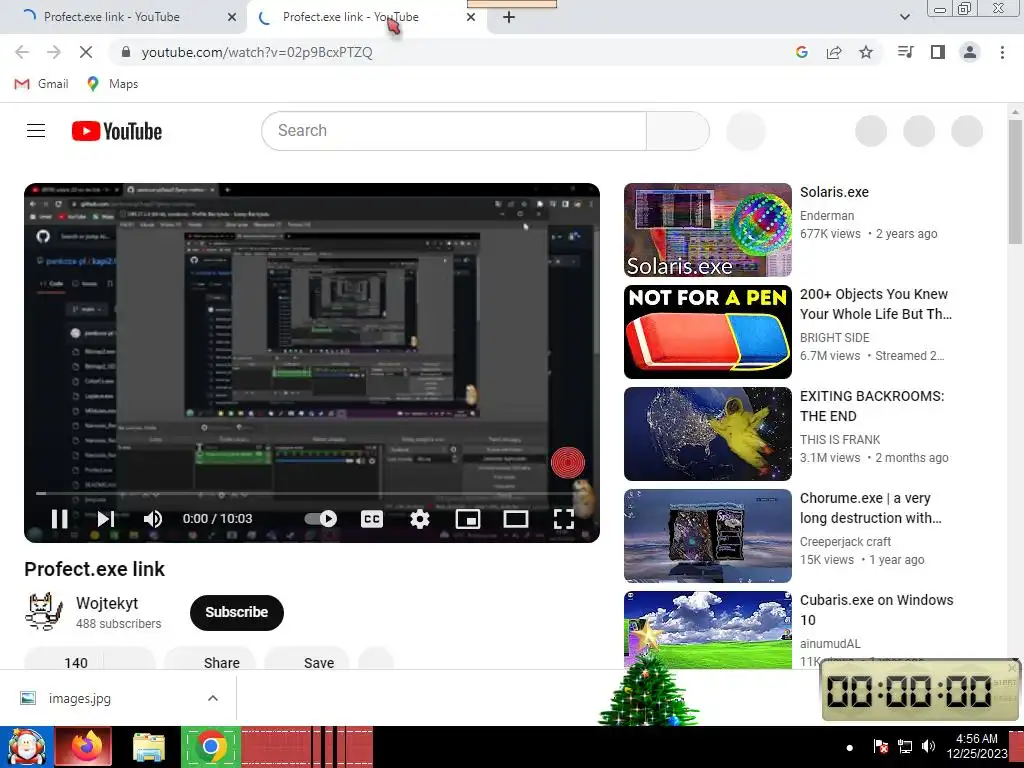Open the Wojtekyt channel avatar

[x=44, y=611]
